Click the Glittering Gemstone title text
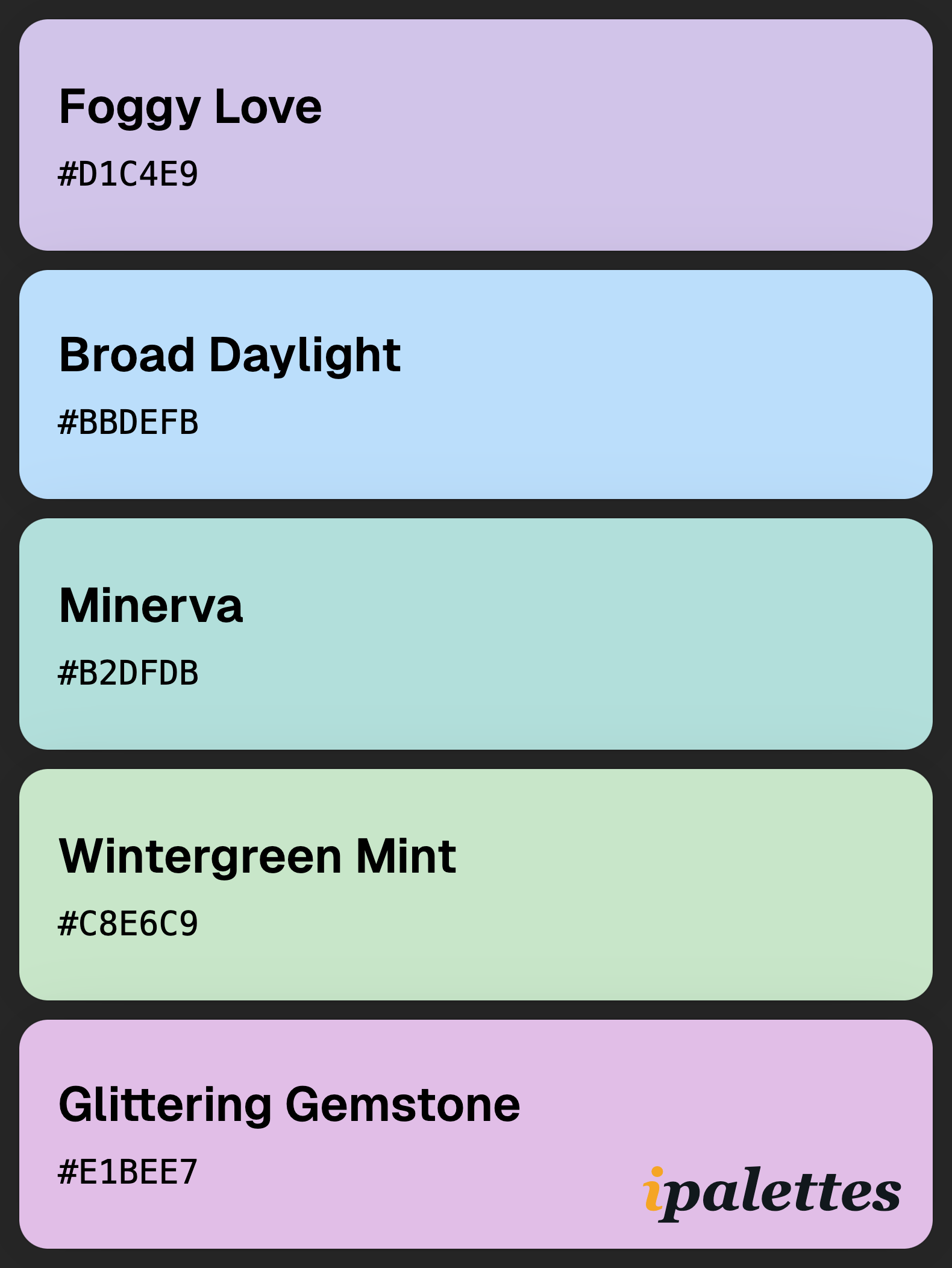This screenshot has width=952, height=1268. pos(289,1105)
